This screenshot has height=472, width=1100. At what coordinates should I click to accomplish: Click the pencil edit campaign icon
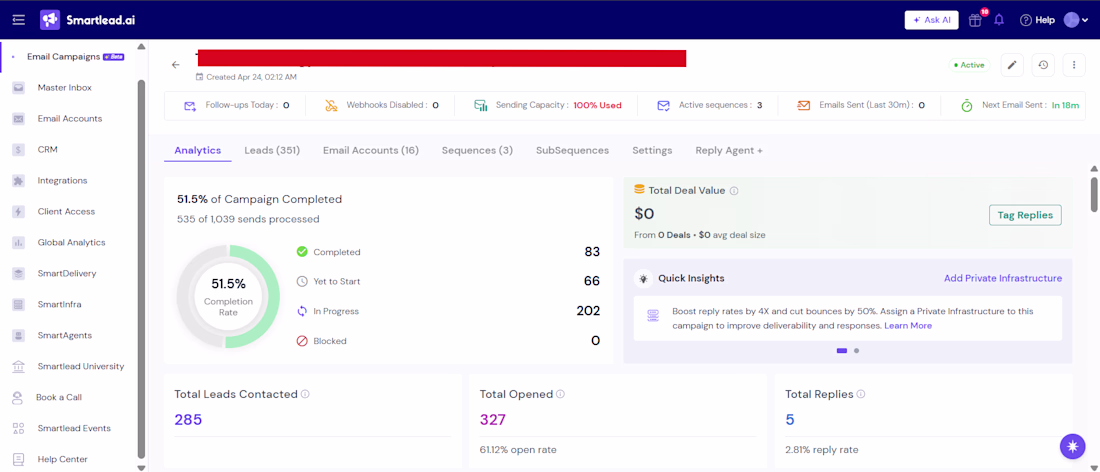pos(1012,65)
